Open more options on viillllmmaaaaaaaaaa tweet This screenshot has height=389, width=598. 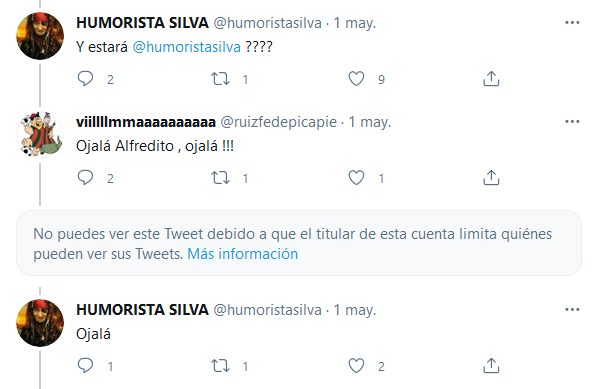pyautogui.click(x=572, y=122)
